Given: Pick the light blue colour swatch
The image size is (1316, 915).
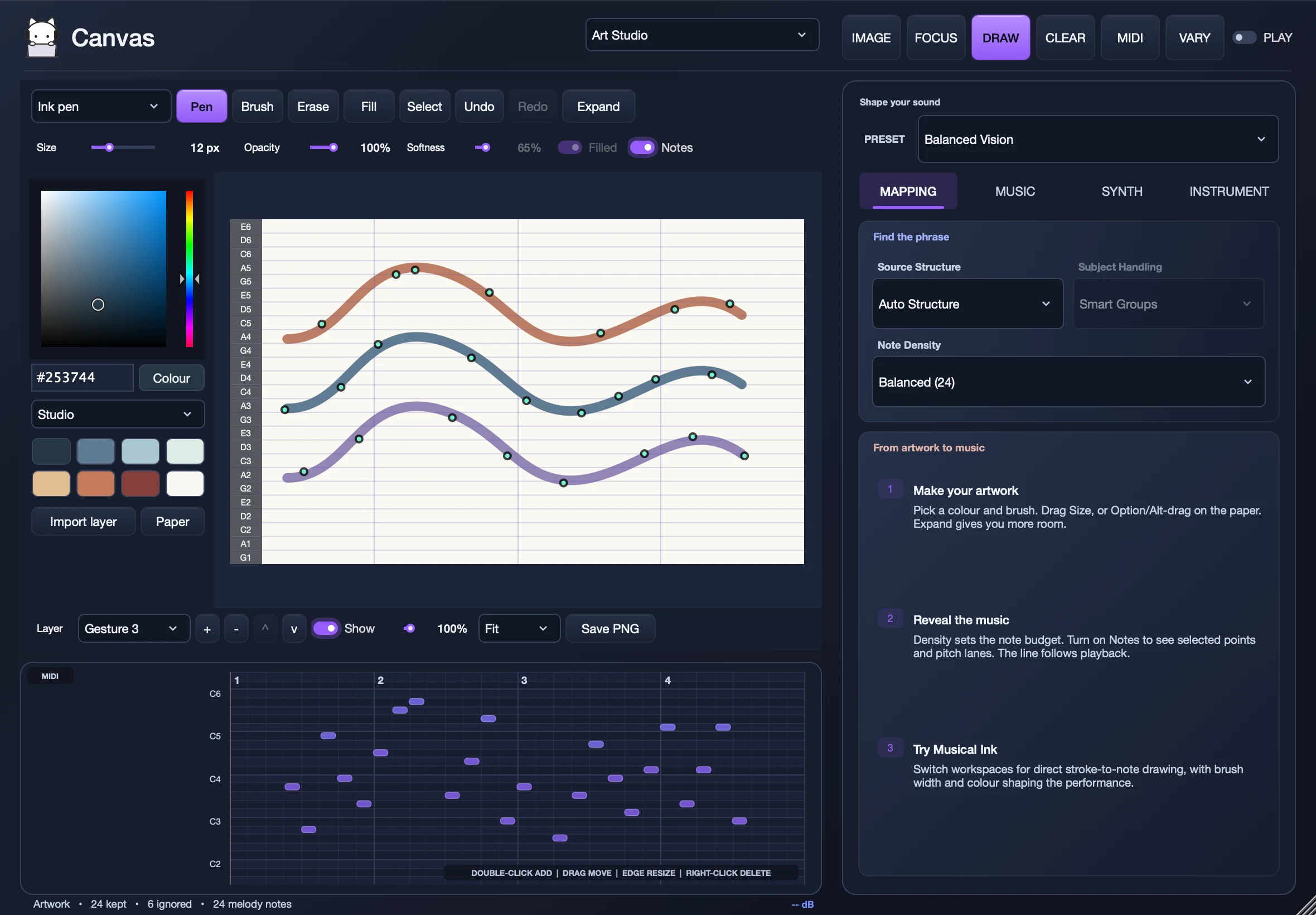Looking at the screenshot, I should point(141,451).
